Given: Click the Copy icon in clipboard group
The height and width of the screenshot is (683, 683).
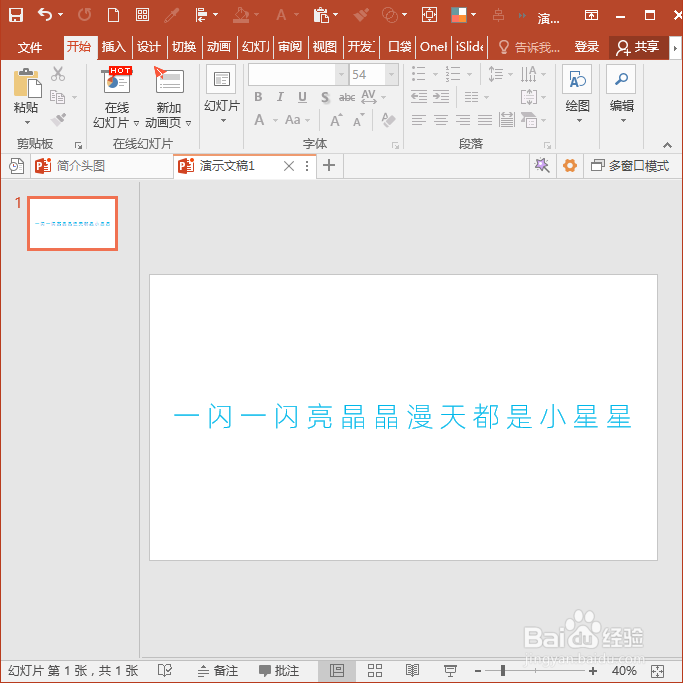Looking at the screenshot, I should [57, 97].
